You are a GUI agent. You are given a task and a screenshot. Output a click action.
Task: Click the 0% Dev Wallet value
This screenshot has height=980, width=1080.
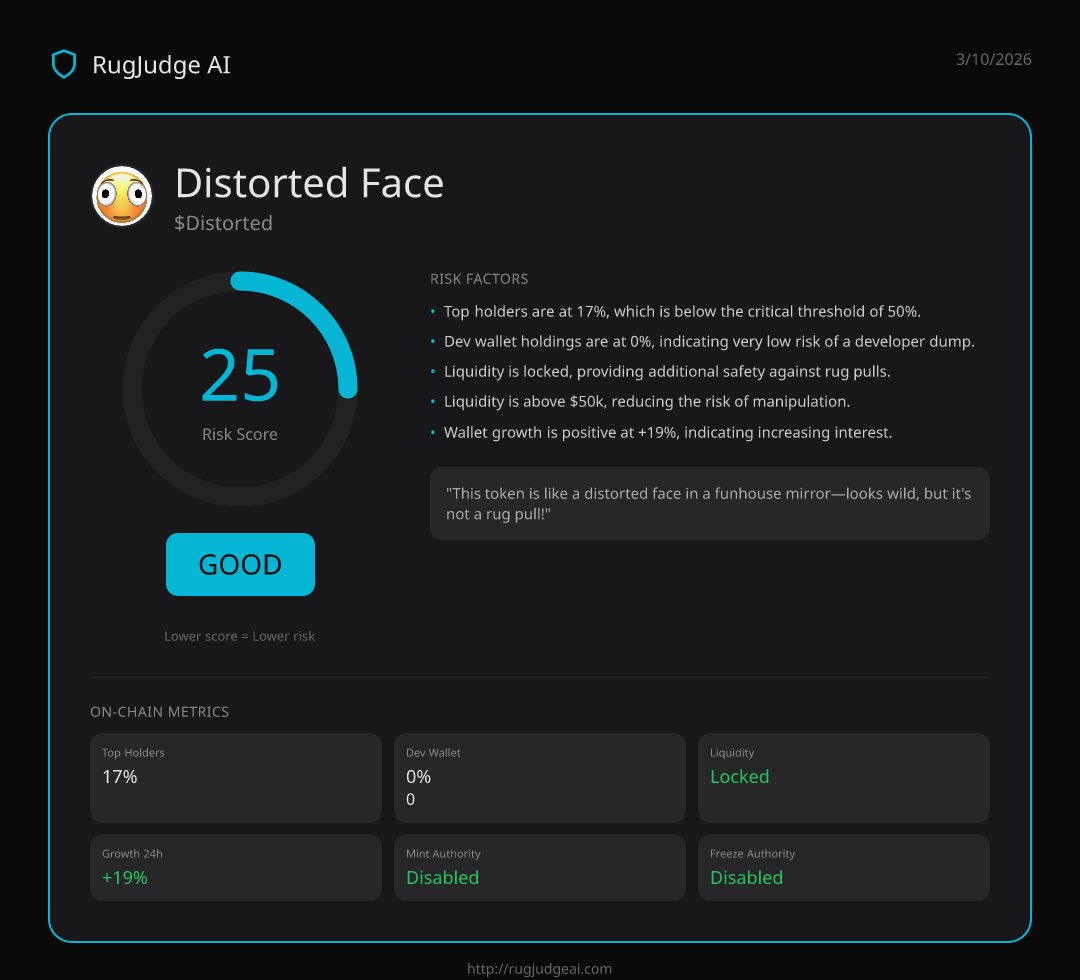coord(418,777)
